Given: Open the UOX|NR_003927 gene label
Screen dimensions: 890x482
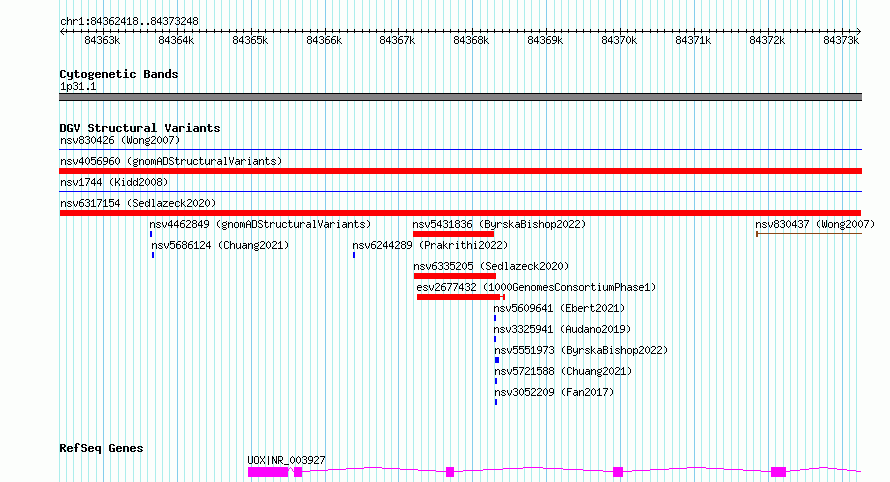Looking at the screenshot, I should pos(286,460).
